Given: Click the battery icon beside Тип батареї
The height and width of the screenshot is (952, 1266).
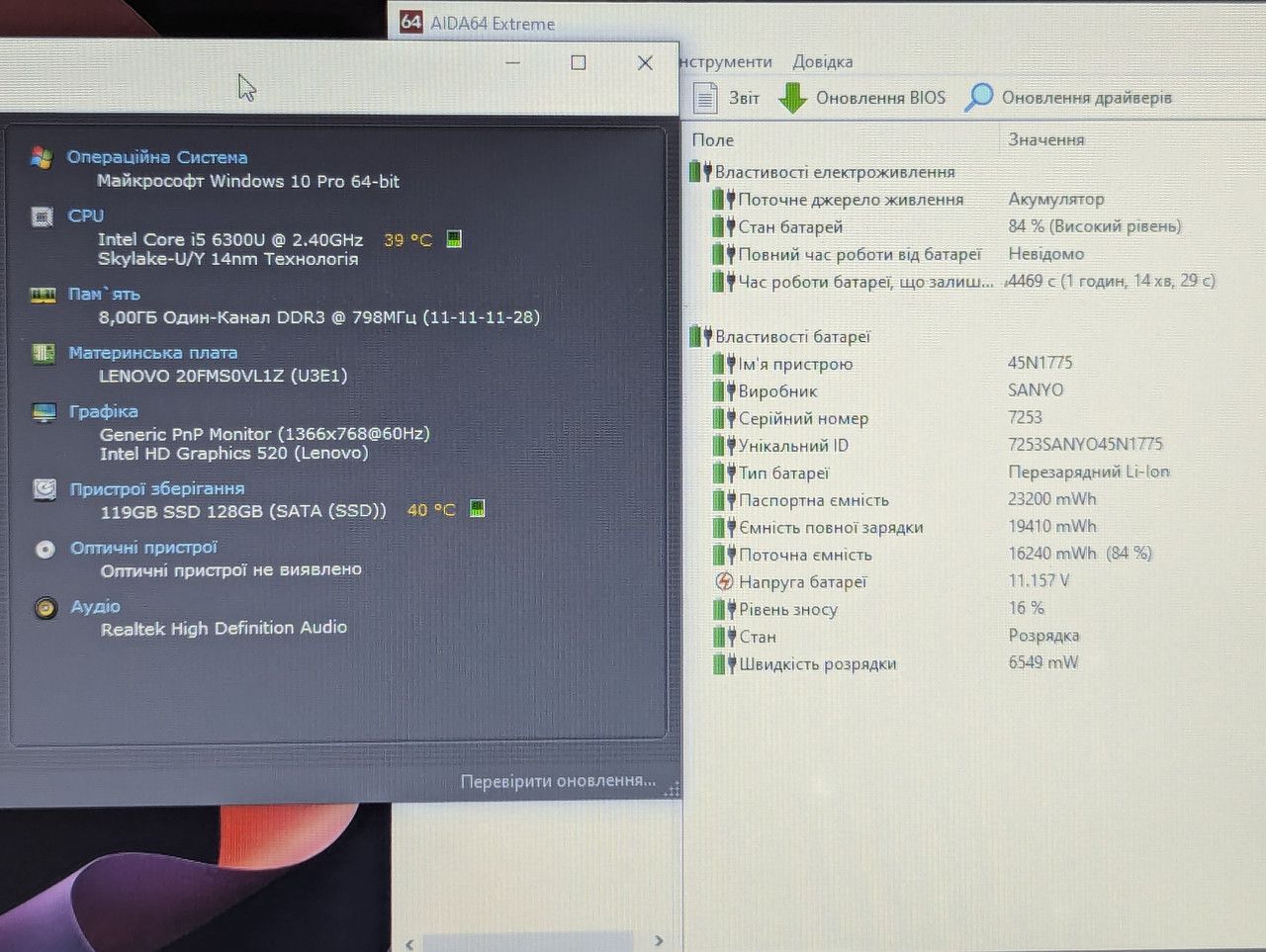Looking at the screenshot, I should click(725, 473).
